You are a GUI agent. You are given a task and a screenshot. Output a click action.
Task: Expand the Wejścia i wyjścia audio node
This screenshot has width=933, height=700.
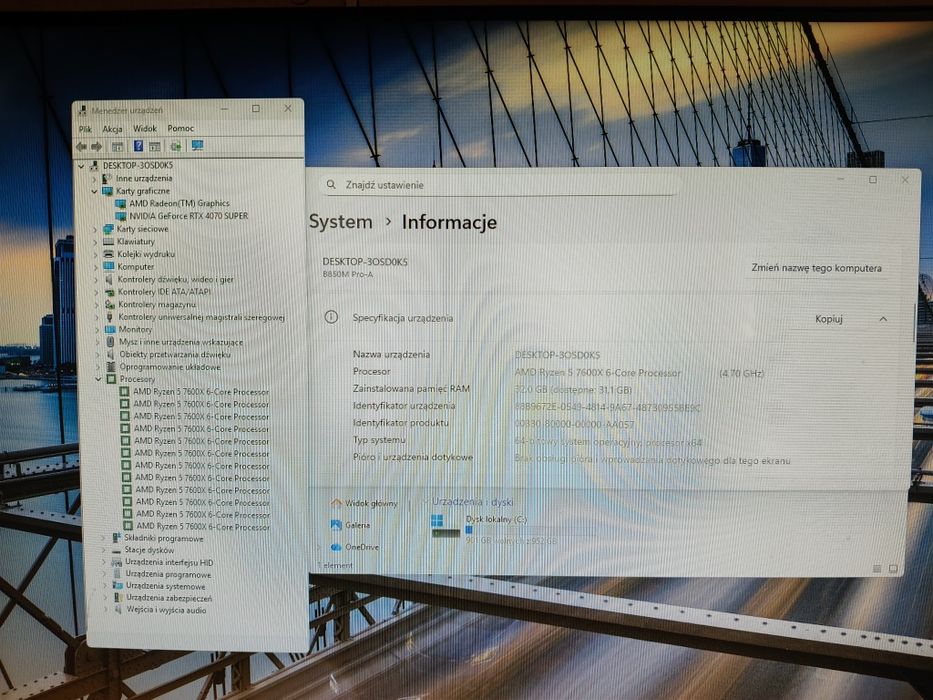tap(107, 610)
